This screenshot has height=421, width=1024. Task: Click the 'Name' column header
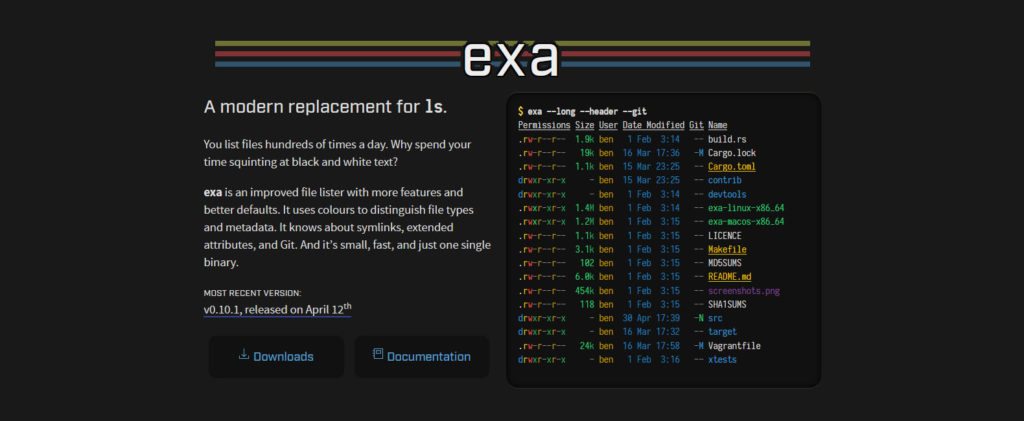point(718,125)
